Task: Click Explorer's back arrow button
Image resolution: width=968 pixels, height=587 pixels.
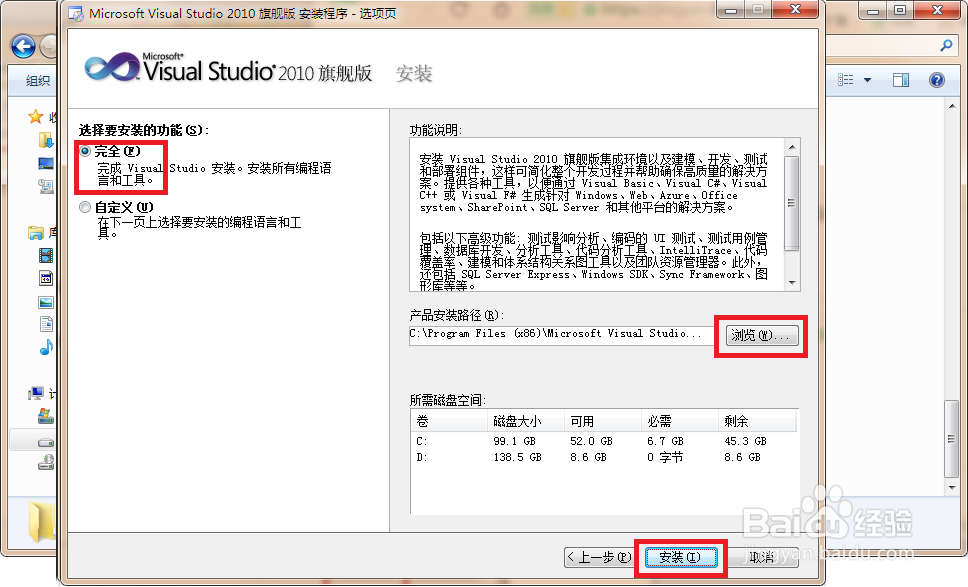Action: (23, 46)
